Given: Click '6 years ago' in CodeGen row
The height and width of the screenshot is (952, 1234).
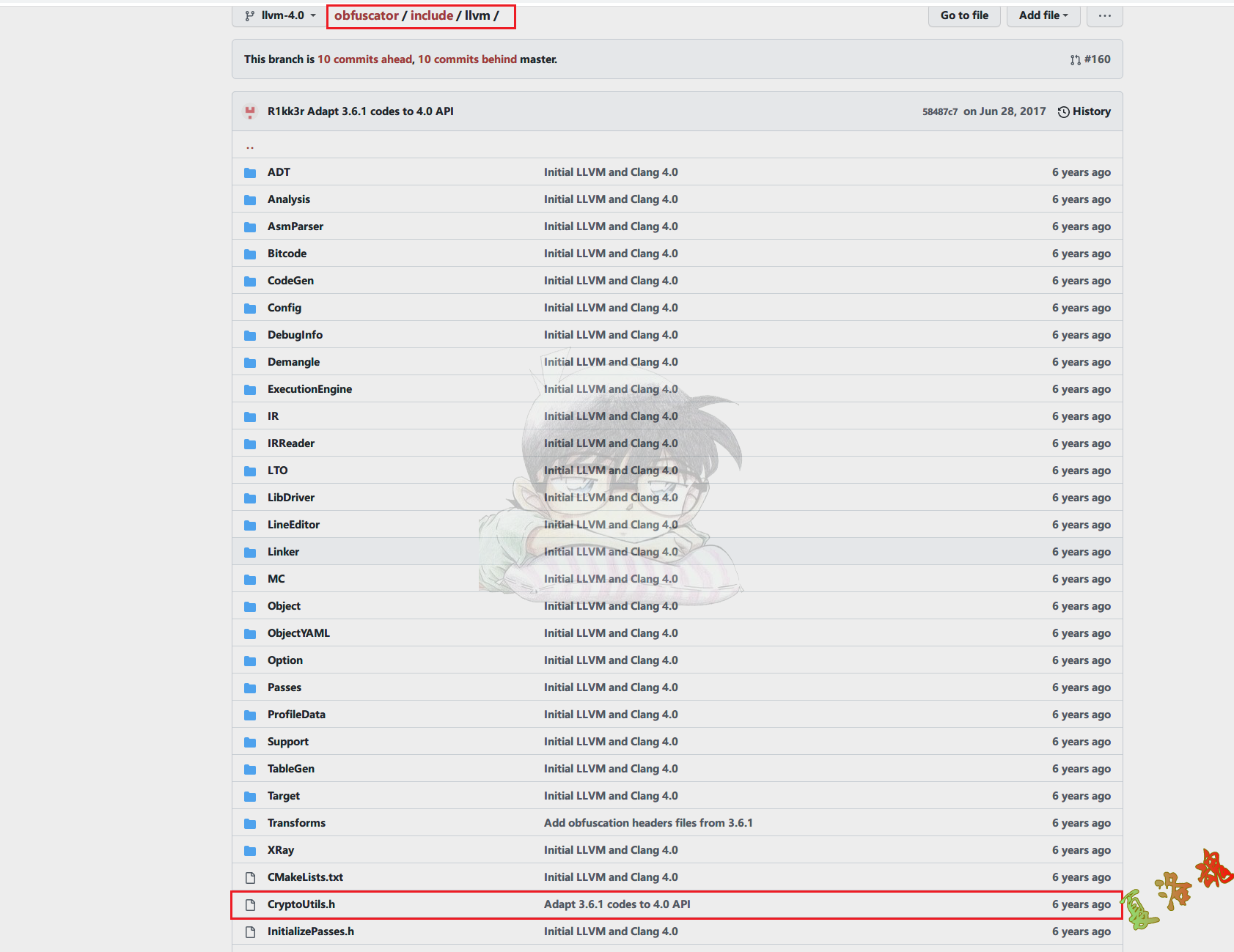Looking at the screenshot, I should point(1081,281).
